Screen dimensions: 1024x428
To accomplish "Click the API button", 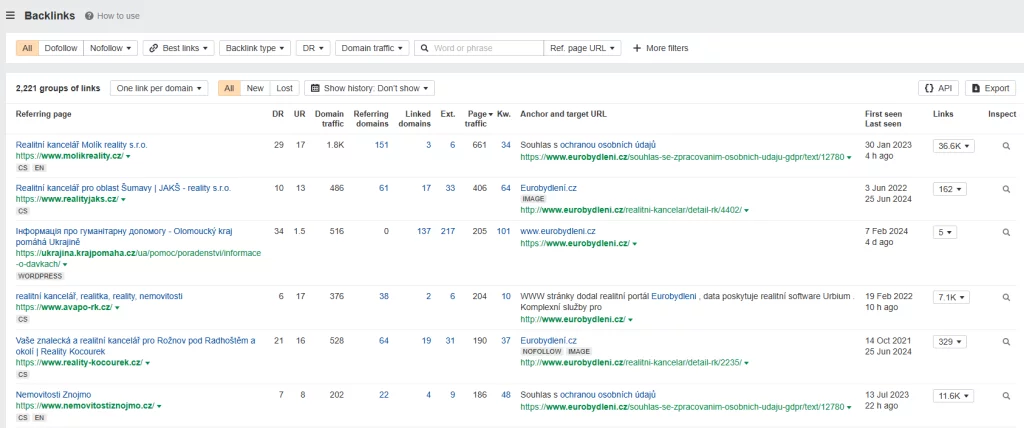I will 938,88.
